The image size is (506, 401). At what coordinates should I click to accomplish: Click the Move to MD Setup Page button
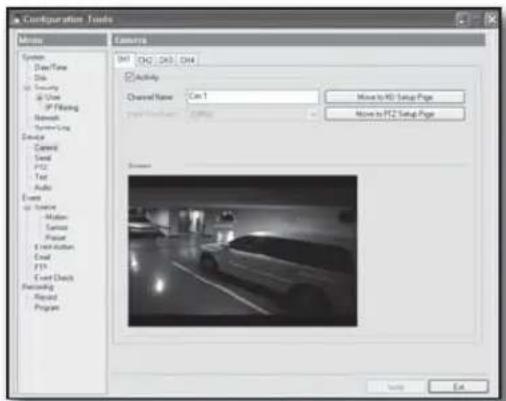tap(395, 97)
